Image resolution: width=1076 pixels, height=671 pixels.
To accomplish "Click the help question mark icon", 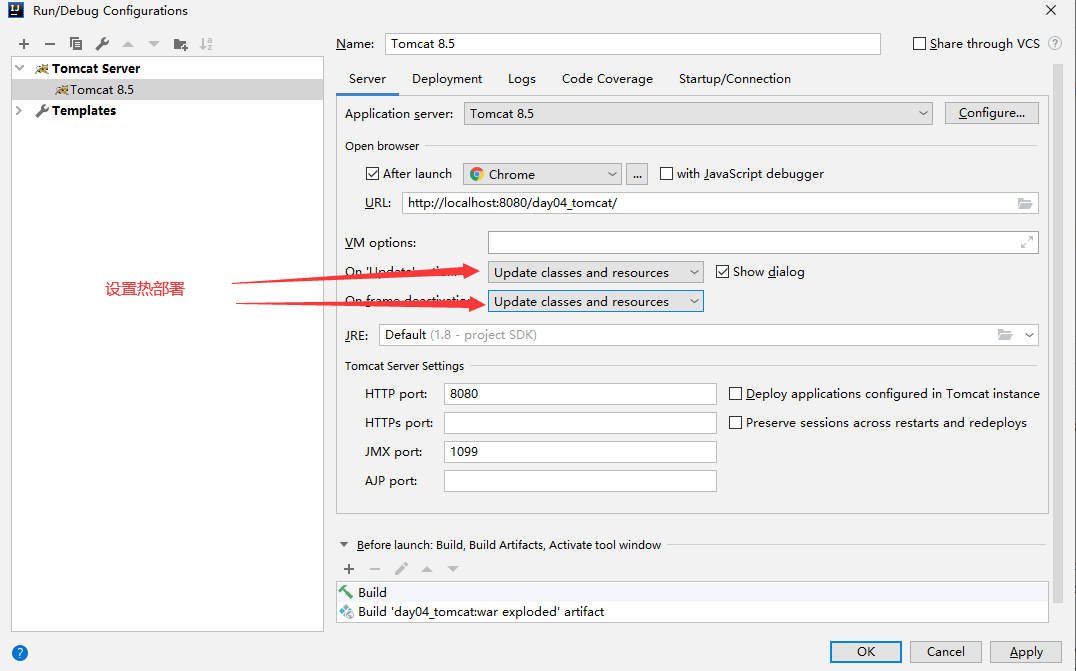I will [20, 652].
